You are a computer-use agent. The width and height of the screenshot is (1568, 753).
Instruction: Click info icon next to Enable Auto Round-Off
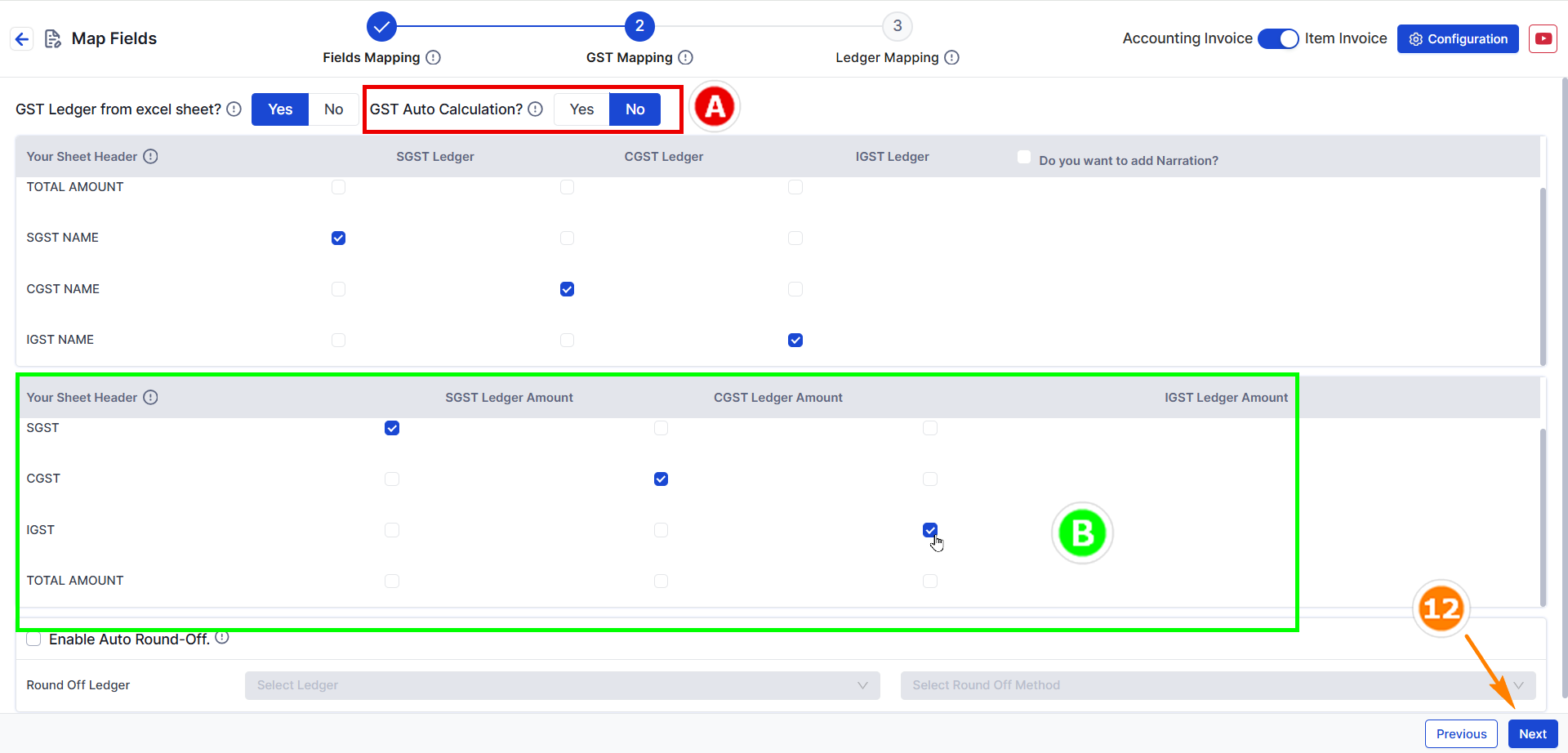[x=222, y=637]
